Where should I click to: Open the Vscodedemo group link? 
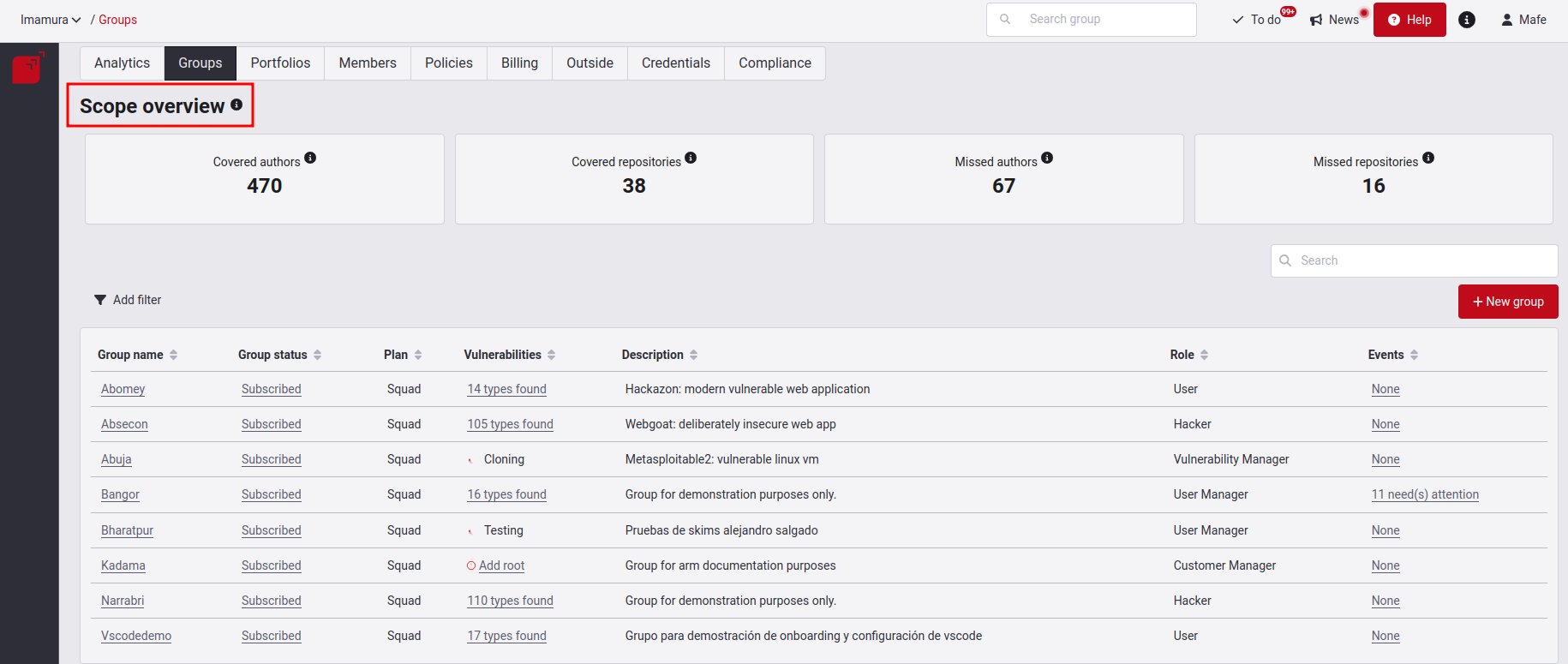coord(136,636)
